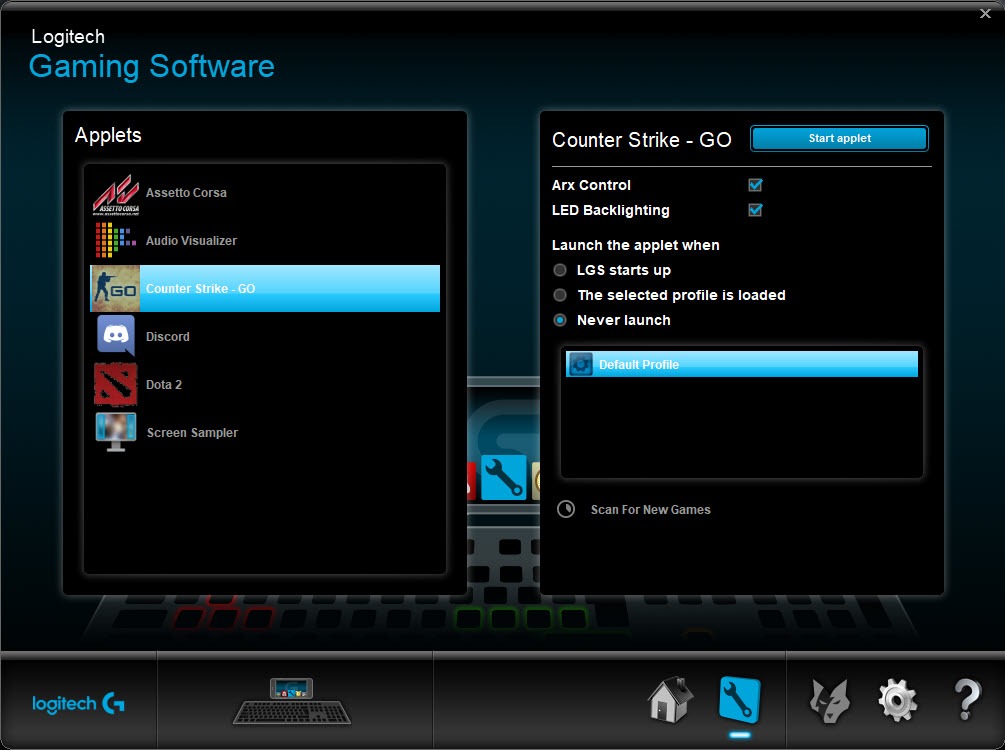Viewport: 1005px width, 750px height.
Task: Click the Screen Sampler list label
Action: 192,433
